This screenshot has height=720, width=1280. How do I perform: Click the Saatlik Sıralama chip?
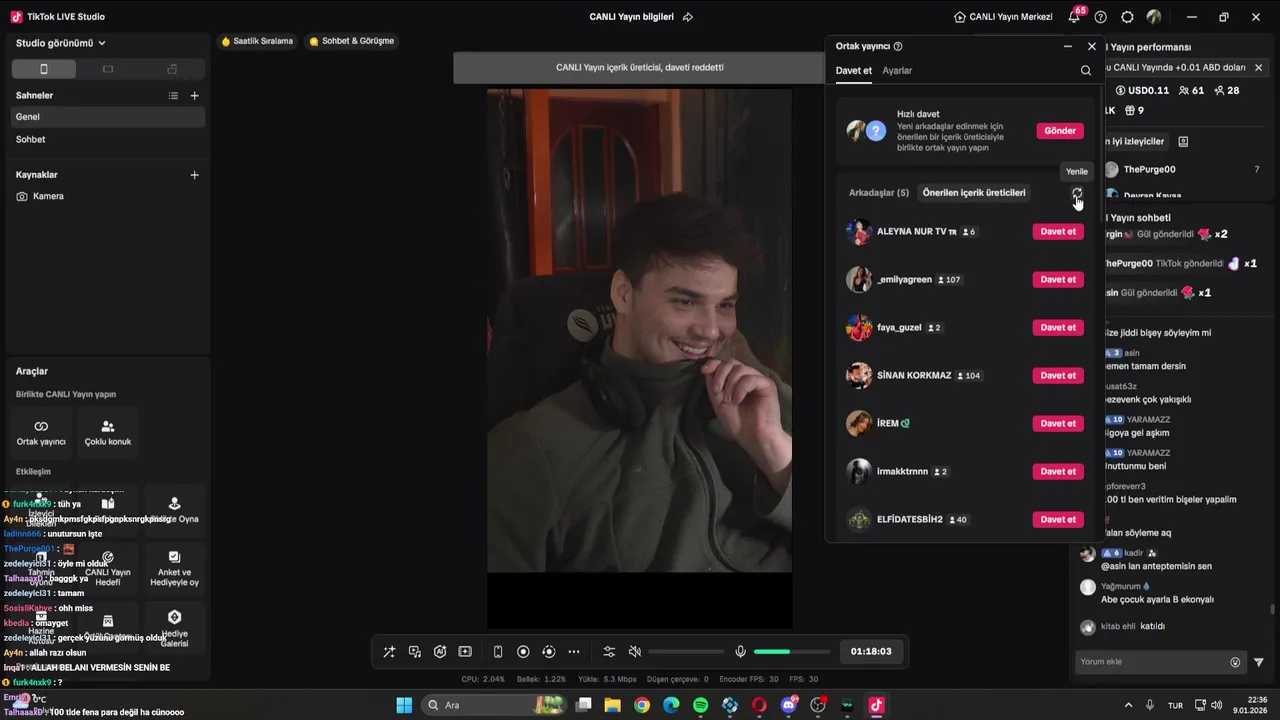[x=257, y=41]
